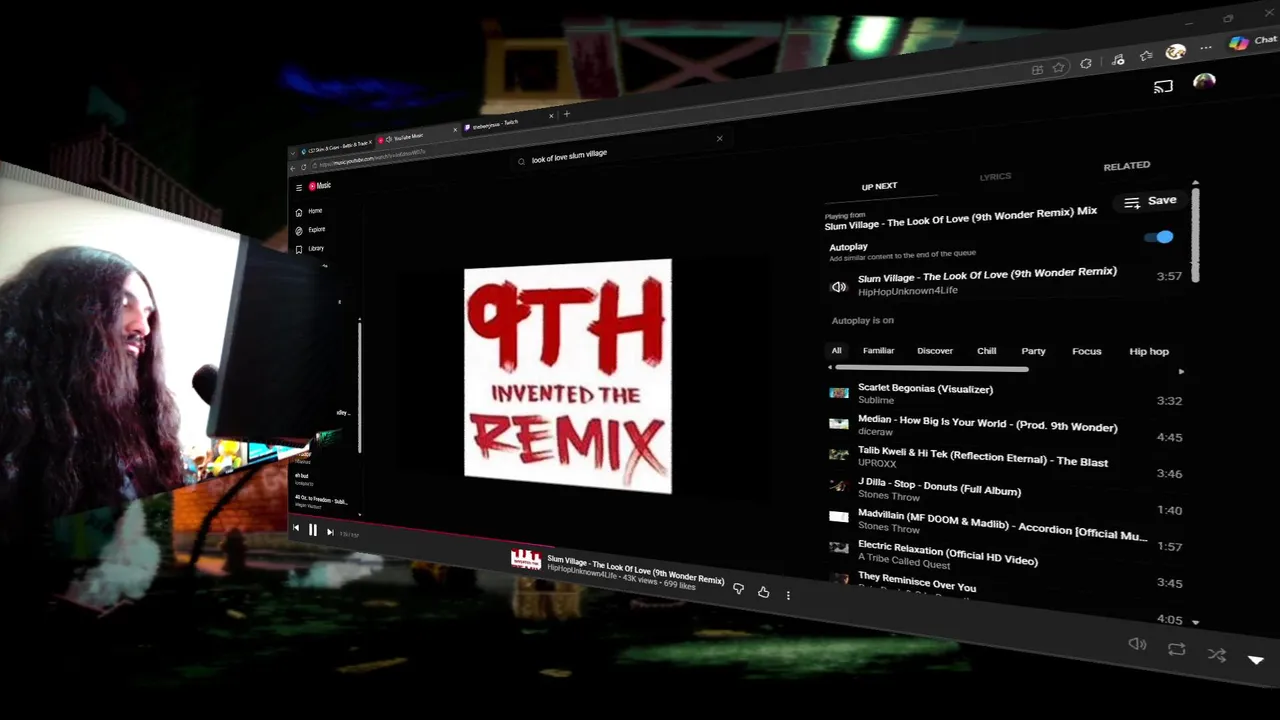The width and height of the screenshot is (1280, 720).
Task: Open the RELATED tab
Action: tap(1127, 166)
